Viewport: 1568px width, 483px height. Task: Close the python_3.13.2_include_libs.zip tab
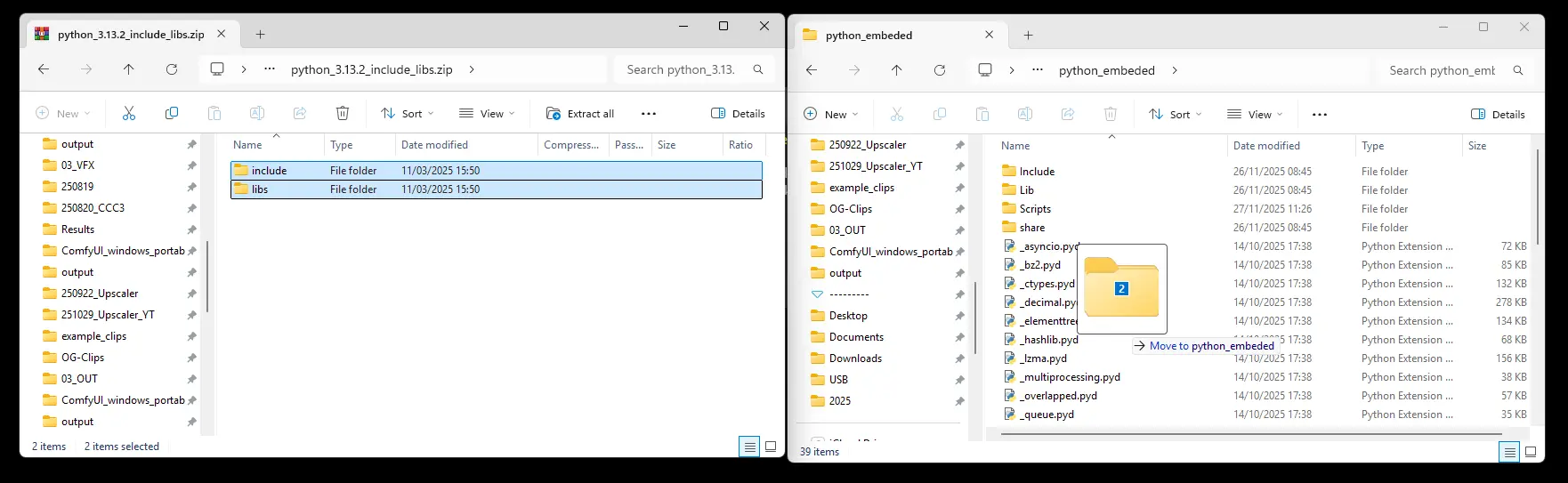point(222,35)
